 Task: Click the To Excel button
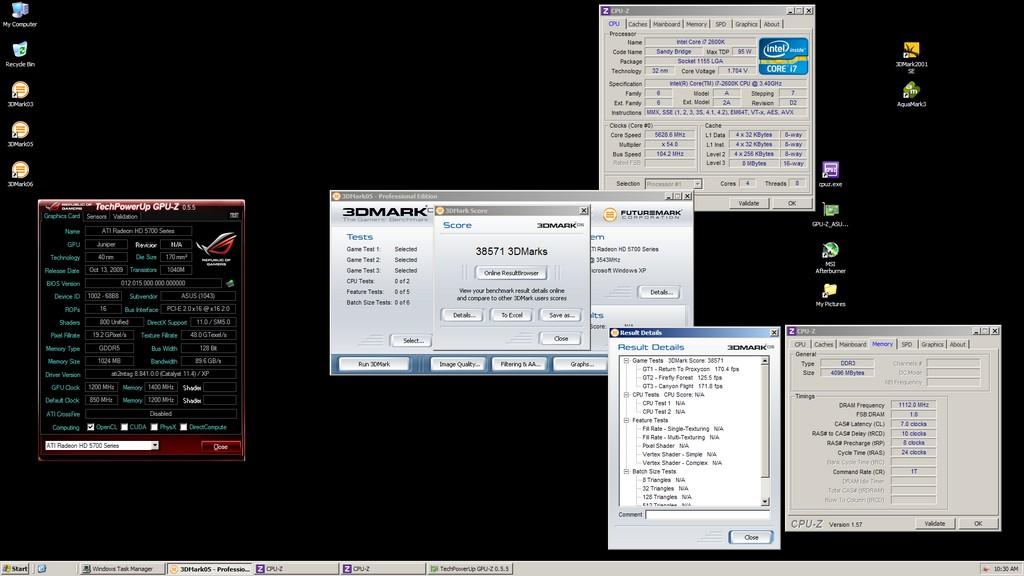point(511,315)
